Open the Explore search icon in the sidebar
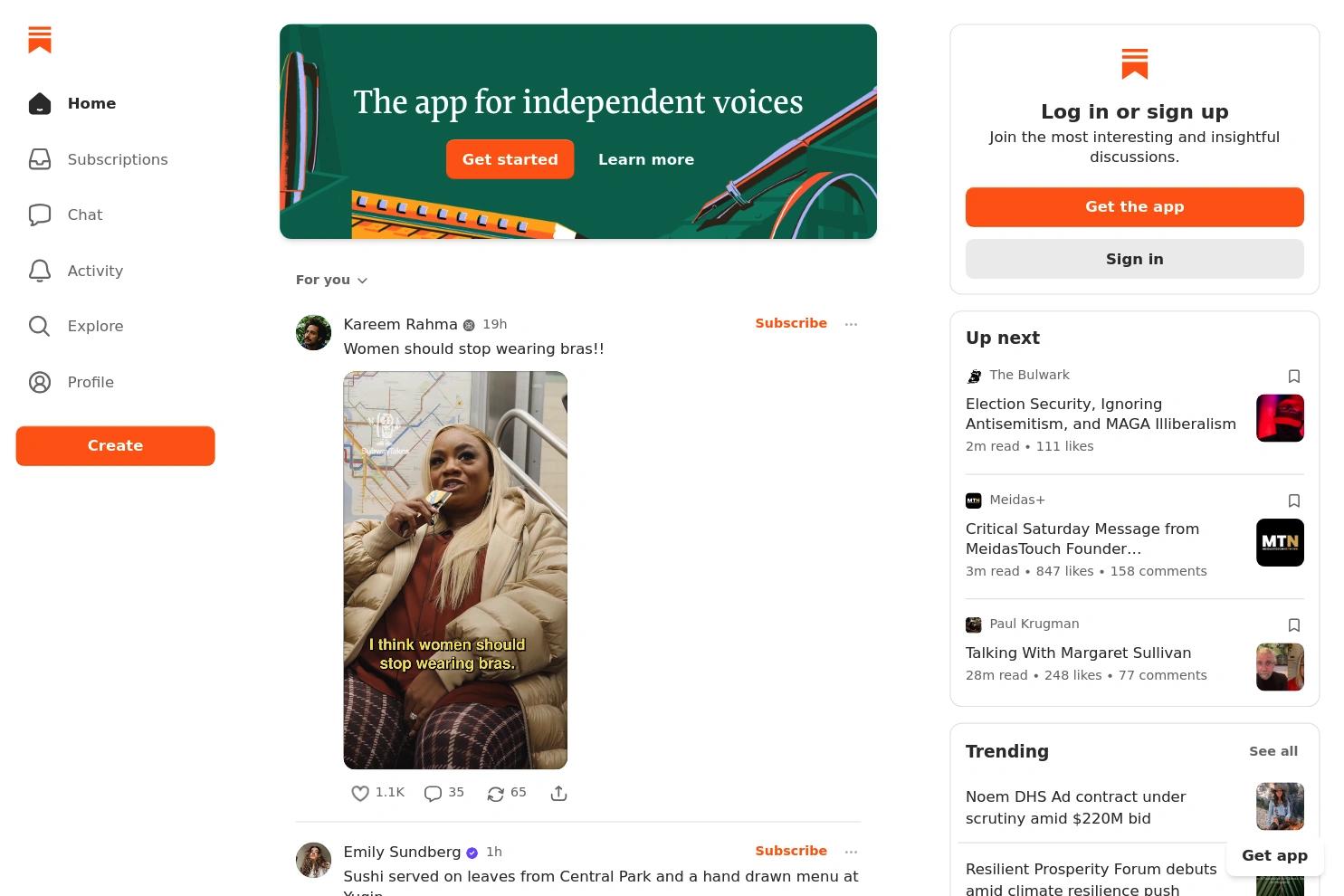Screen dimensions: 1344x896 [40, 326]
